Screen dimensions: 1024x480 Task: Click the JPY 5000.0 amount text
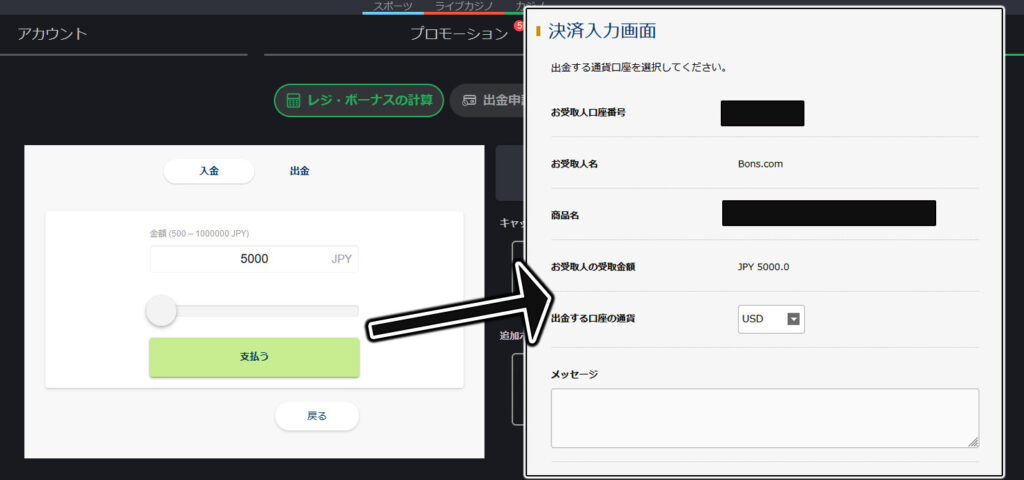click(763, 266)
